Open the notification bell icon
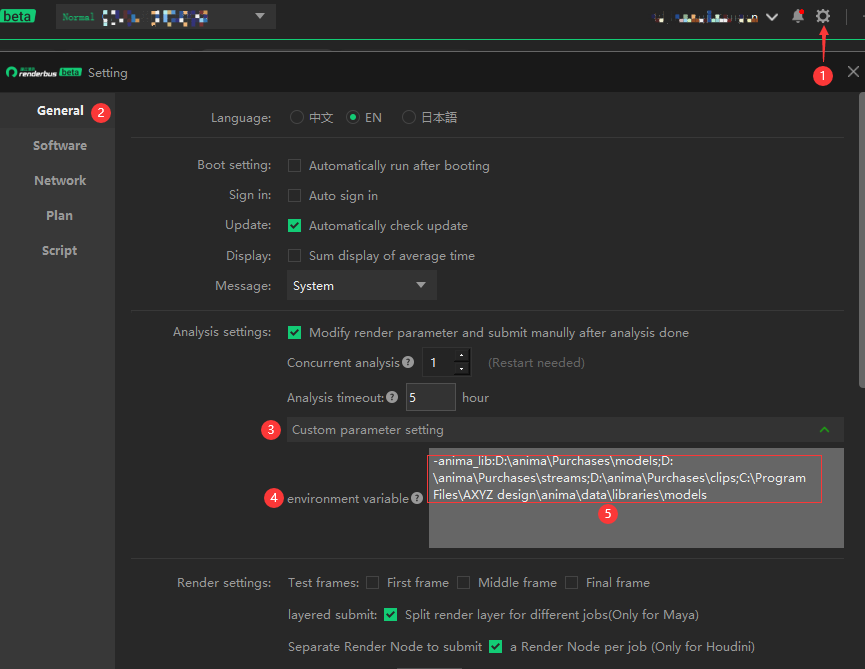865x669 pixels. [796, 16]
